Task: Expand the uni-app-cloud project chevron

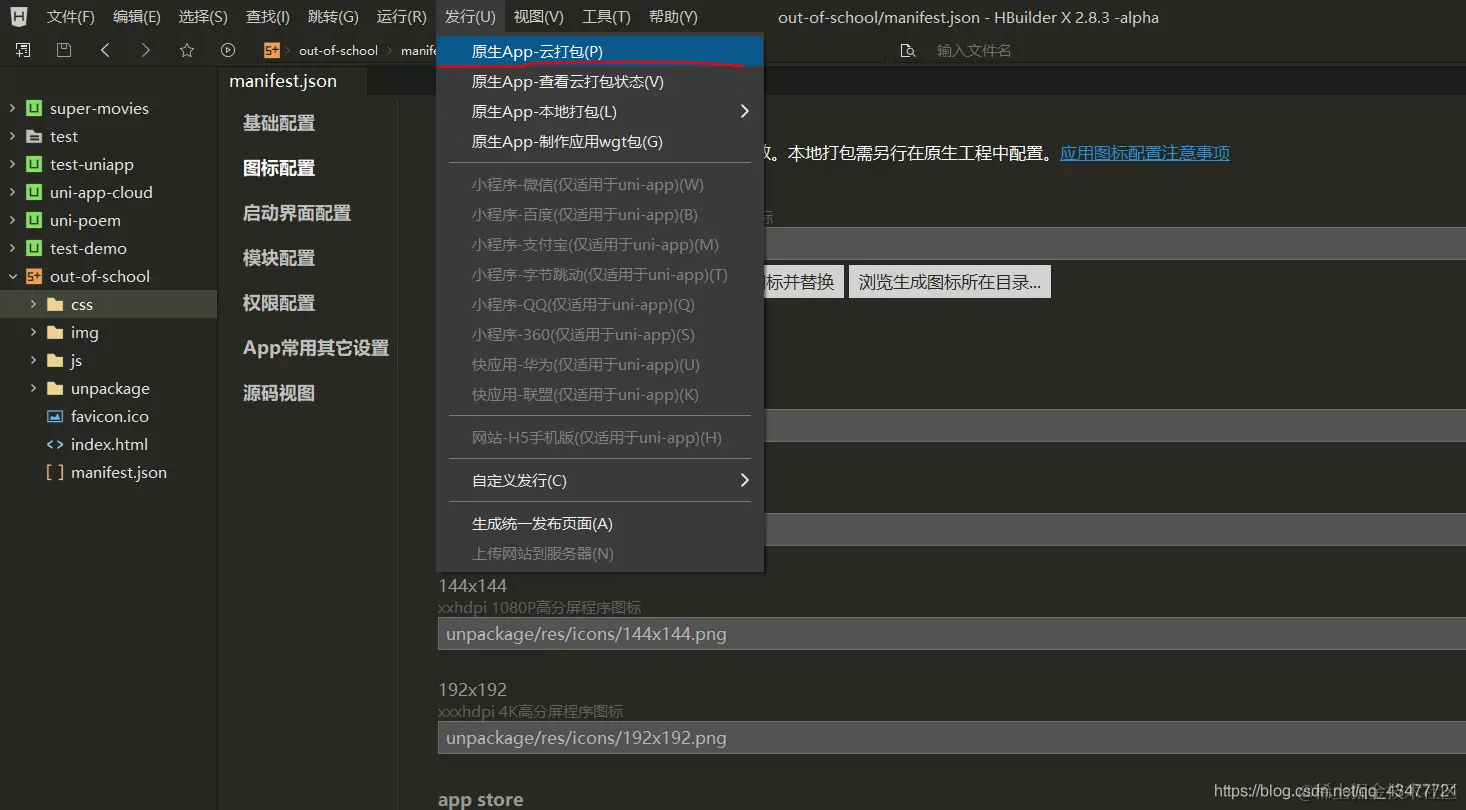Action: pyautogui.click(x=12, y=192)
